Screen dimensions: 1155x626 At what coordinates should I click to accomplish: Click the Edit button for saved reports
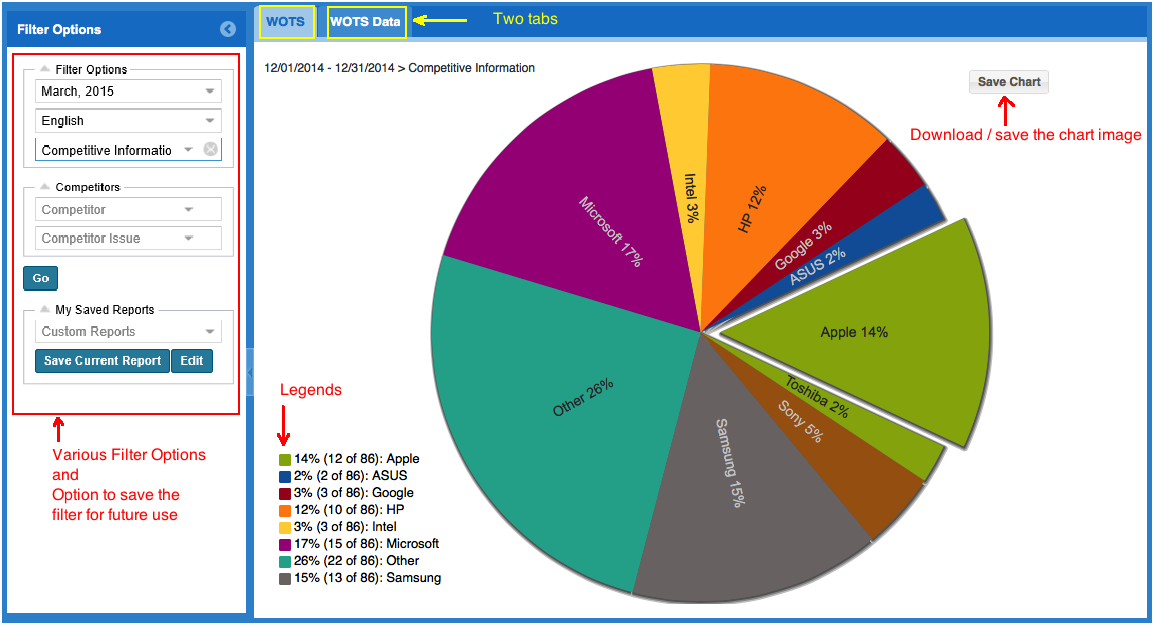tap(191, 361)
